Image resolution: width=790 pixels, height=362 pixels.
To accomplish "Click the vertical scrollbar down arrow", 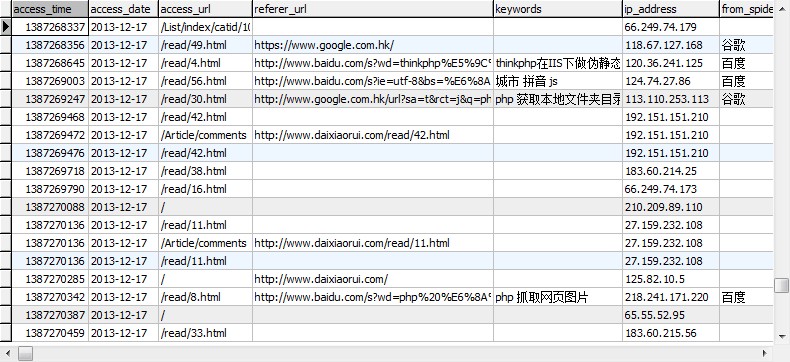I will (781, 336).
